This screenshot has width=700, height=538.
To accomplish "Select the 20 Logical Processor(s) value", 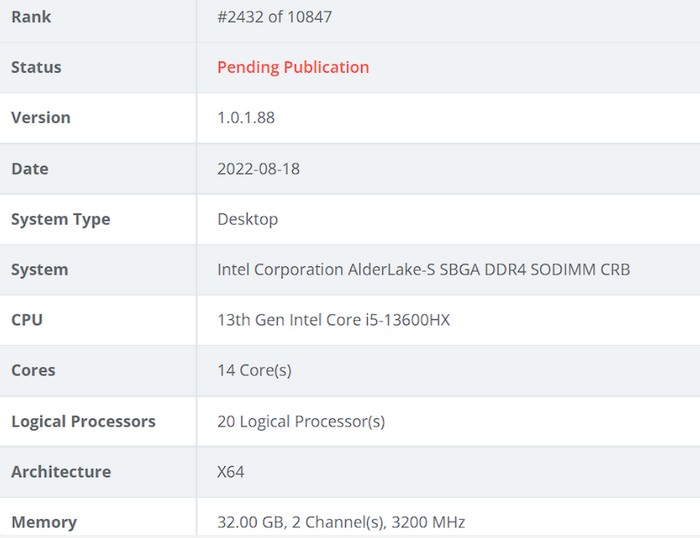I will (300, 421).
